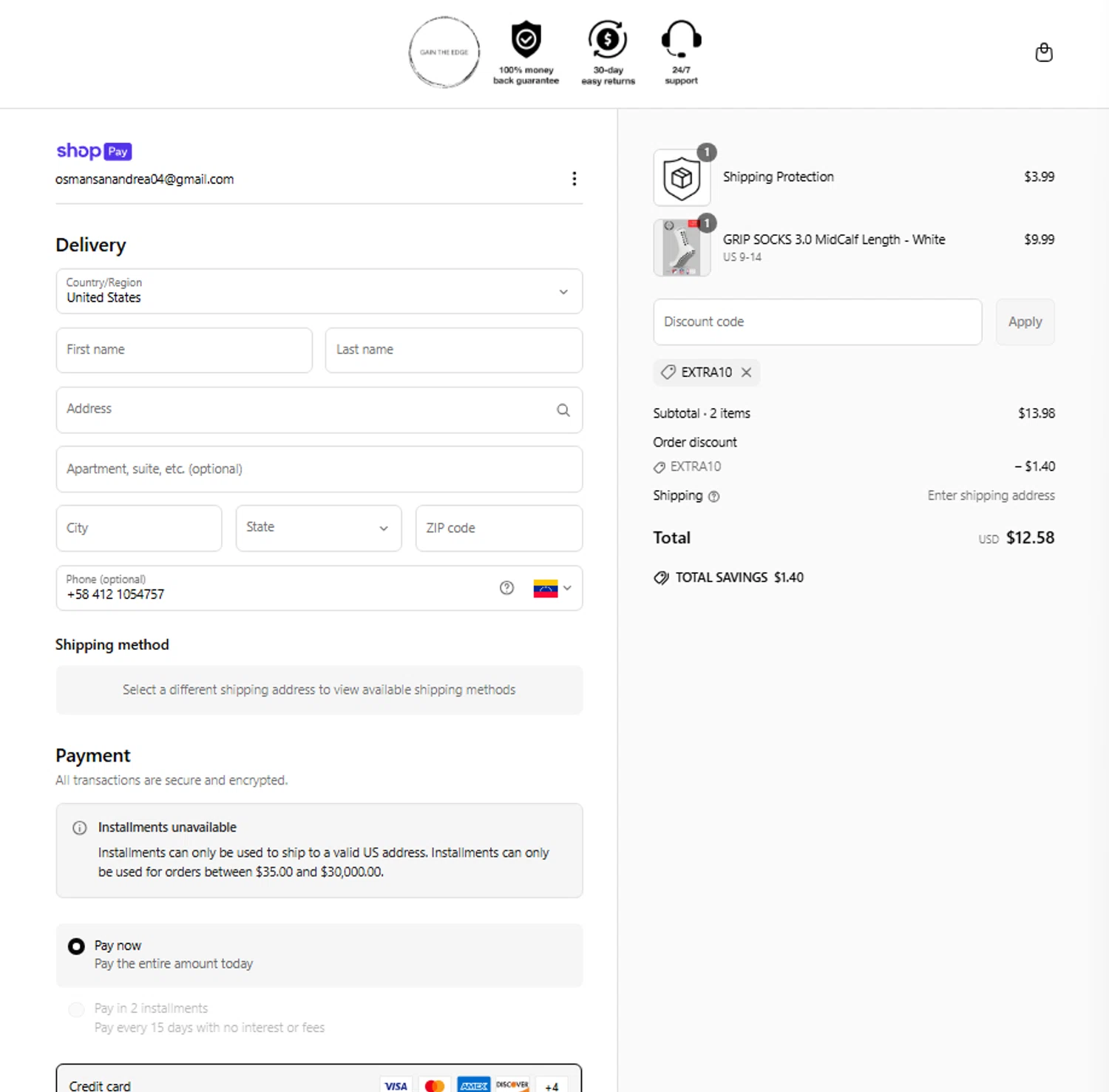Viewport: 1109px width, 1092px height.
Task: Click the GRIP SOCKS 3.0 MidCalf Length title
Action: [x=834, y=240]
